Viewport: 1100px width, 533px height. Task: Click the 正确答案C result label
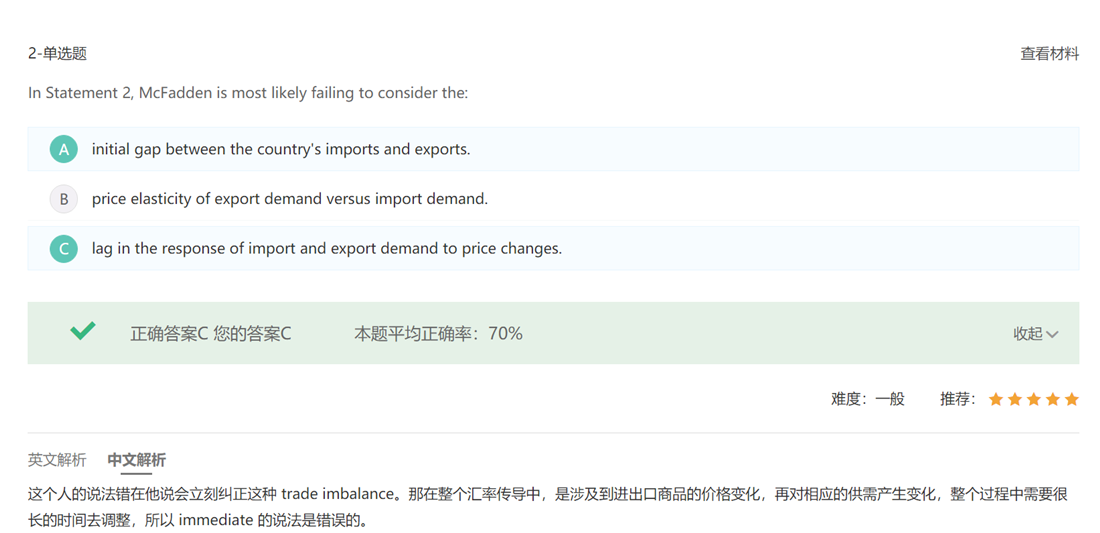[169, 334]
